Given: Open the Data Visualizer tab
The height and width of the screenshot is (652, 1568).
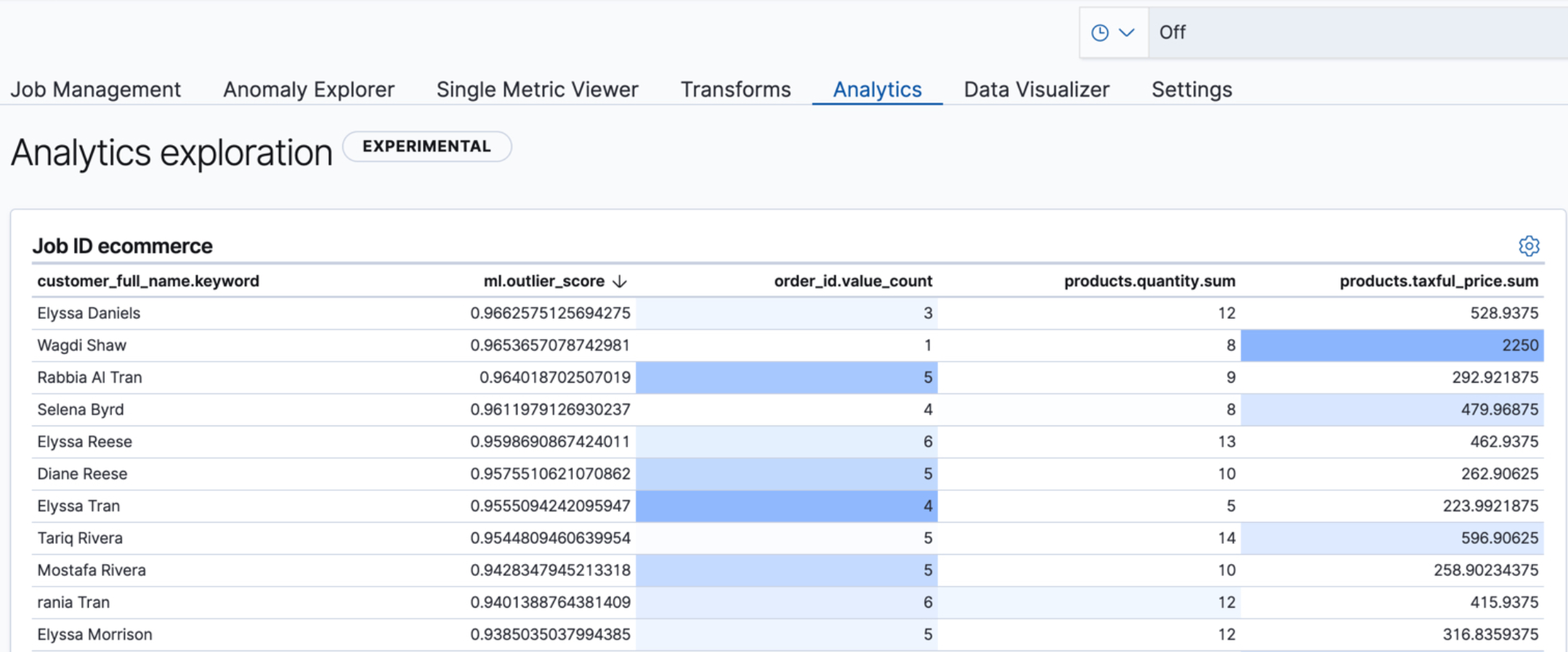Looking at the screenshot, I should coord(1036,89).
